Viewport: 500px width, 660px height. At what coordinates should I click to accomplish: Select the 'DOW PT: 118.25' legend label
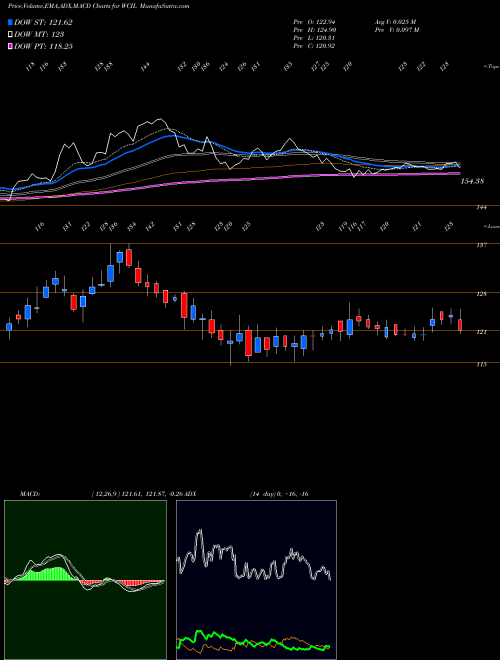(x=43, y=46)
